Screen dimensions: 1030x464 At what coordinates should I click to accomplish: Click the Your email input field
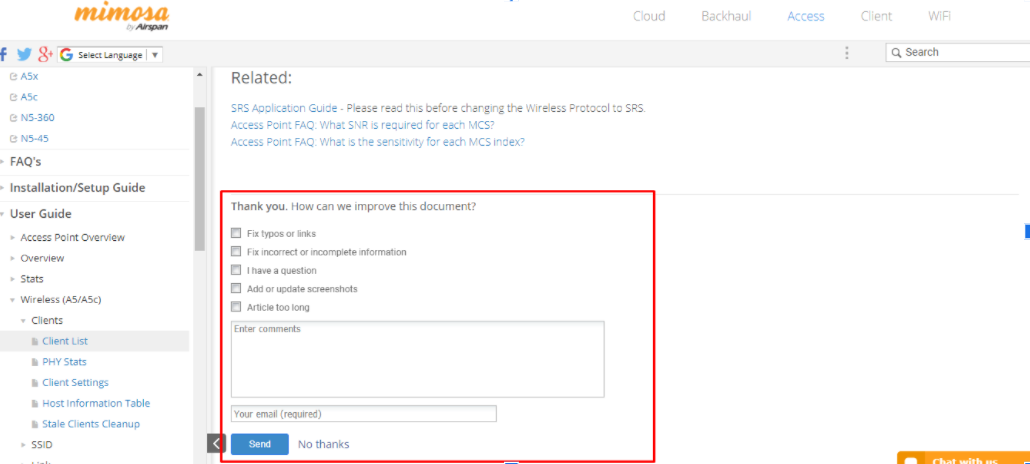click(363, 413)
